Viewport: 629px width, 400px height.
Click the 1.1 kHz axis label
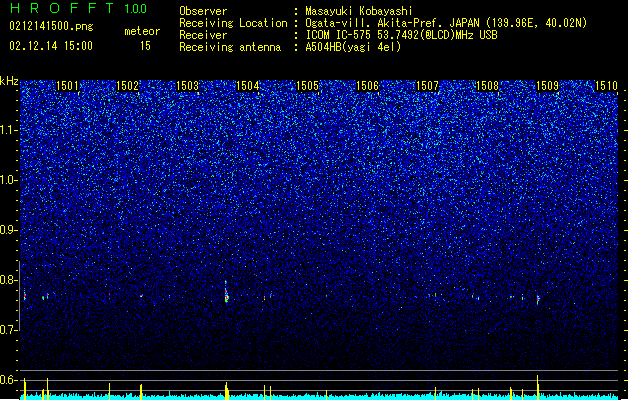click(9, 130)
